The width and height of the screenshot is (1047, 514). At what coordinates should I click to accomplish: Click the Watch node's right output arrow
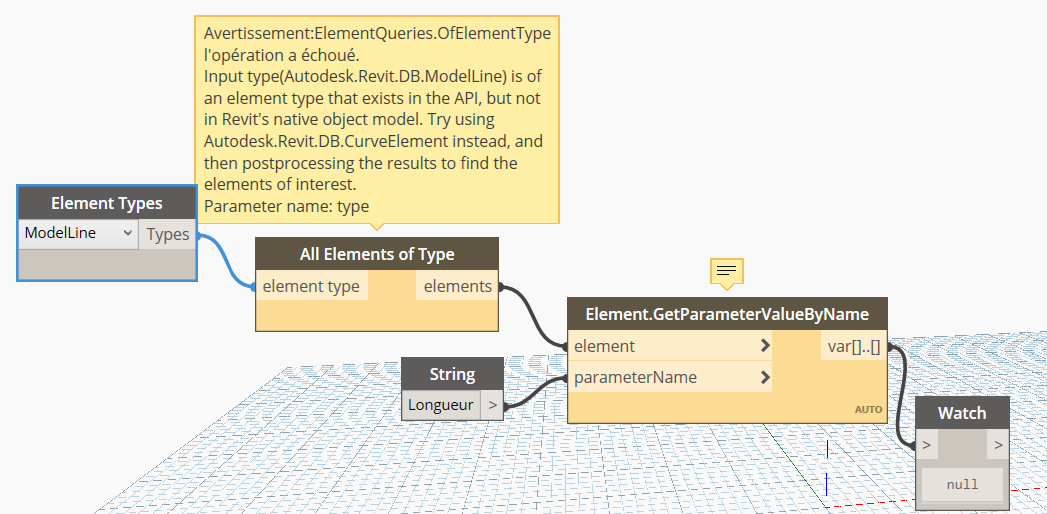click(997, 445)
